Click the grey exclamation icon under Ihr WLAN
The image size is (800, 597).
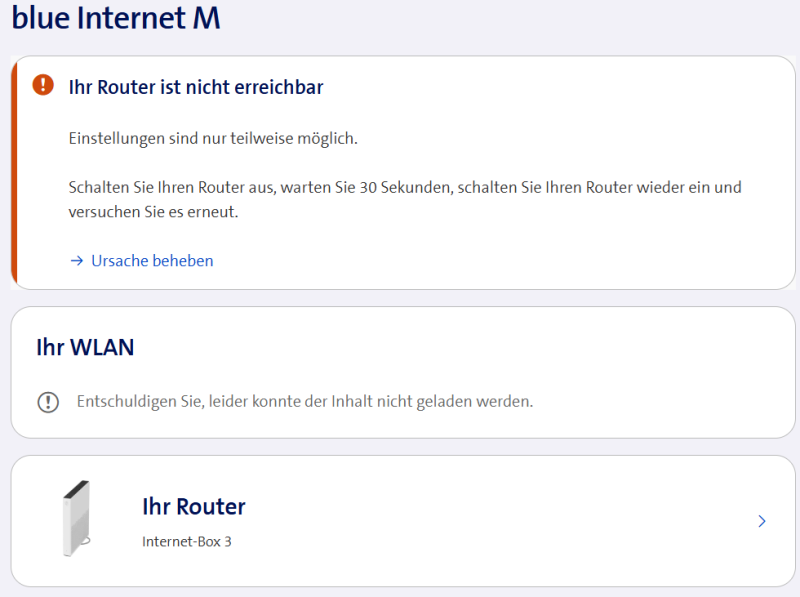pyautogui.click(x=48, y=402)
